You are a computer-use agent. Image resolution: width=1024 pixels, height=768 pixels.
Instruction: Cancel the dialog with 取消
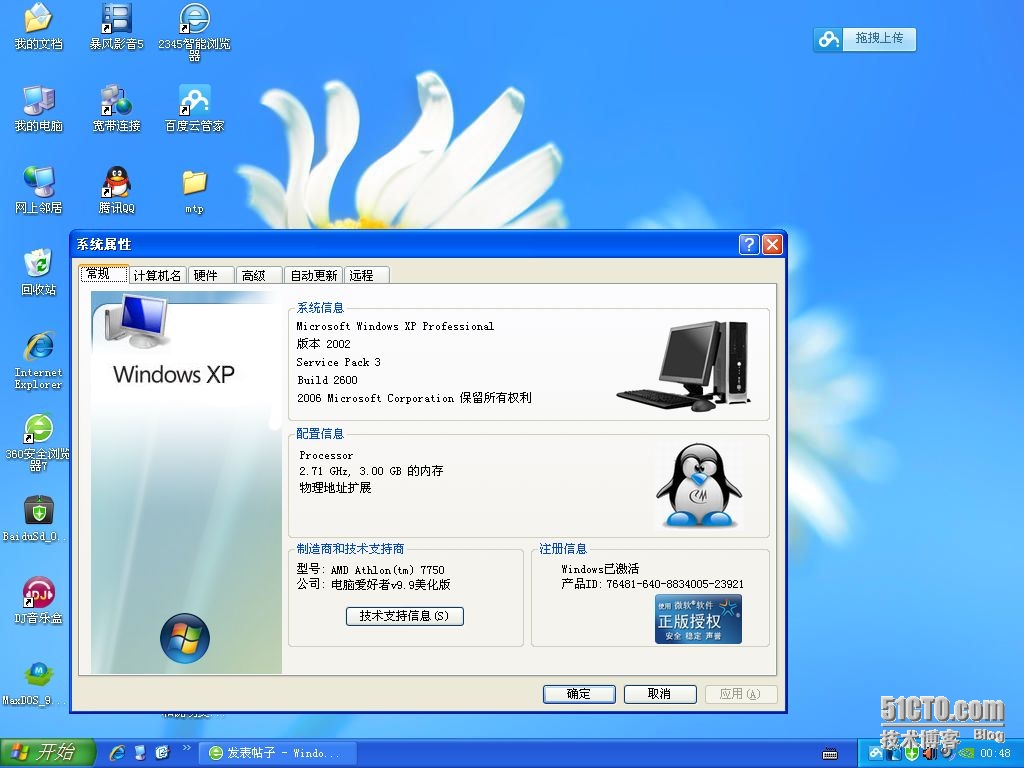(x=660, y=694)
